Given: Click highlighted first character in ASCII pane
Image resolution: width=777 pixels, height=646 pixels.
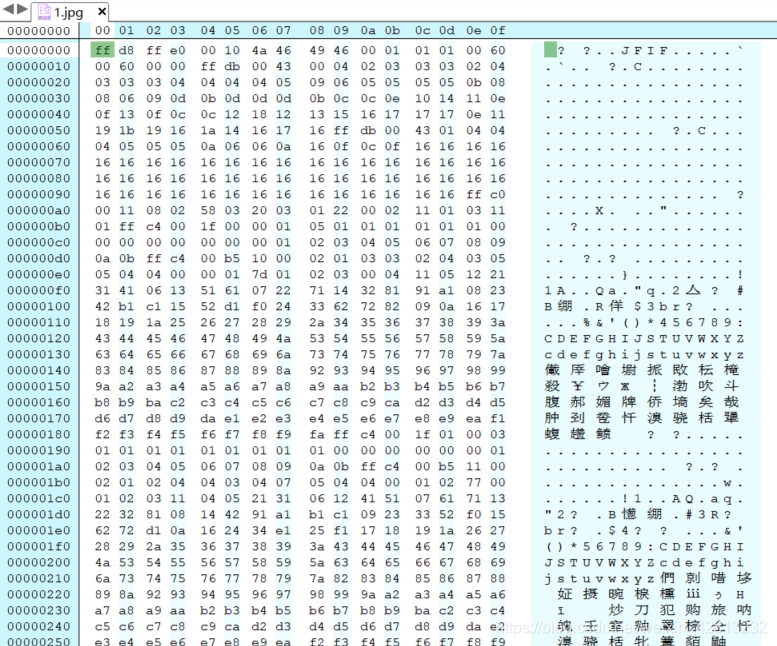Looking at the screenshot, I should [x=550, y=50].
